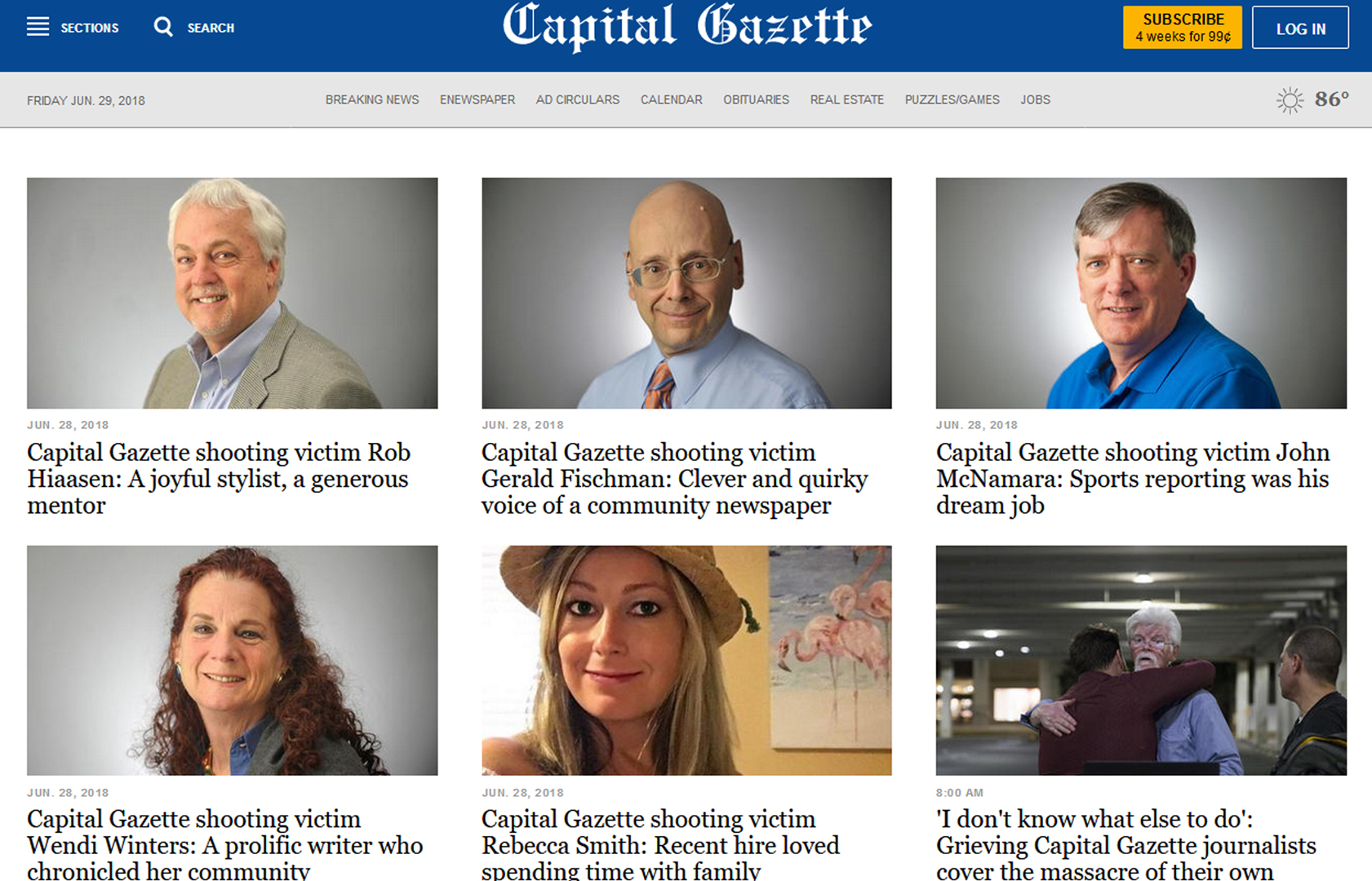Screen dimensions: 1372x881
Task: View the Obituaries section
Action: [x=756, y=100]
